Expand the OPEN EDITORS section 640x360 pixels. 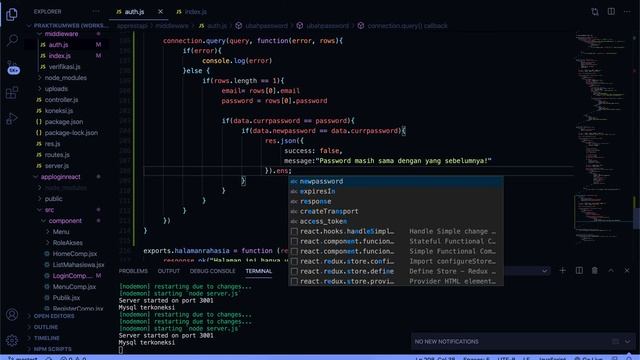[54, 316]
